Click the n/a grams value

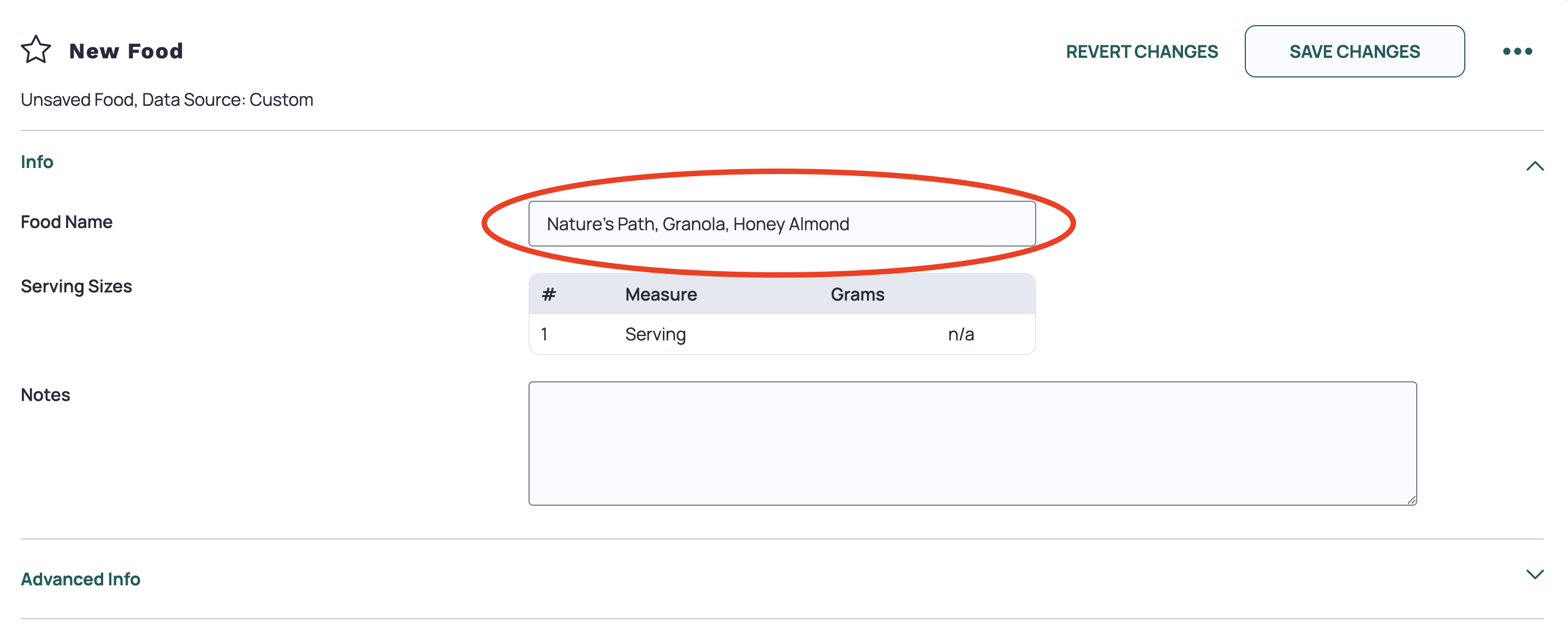coord(960,334)
